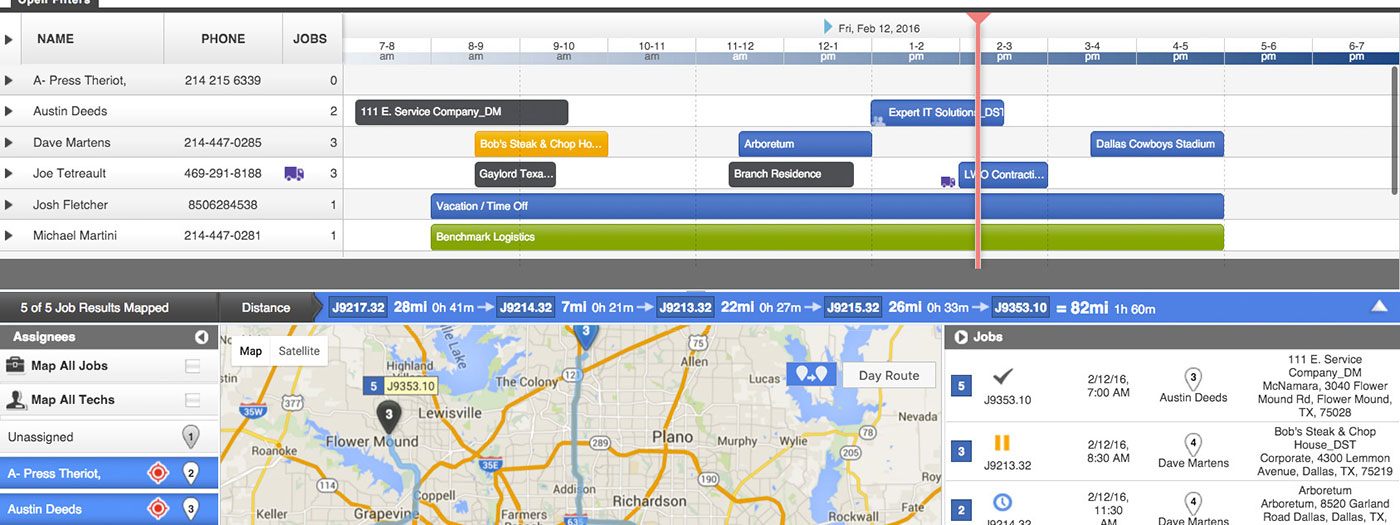This screenshot has width=1400, height=525.
Task: Click the orange Bob's Steak & Chop Ho... job block
Action: pyautogui.click(x=541, y=144)
